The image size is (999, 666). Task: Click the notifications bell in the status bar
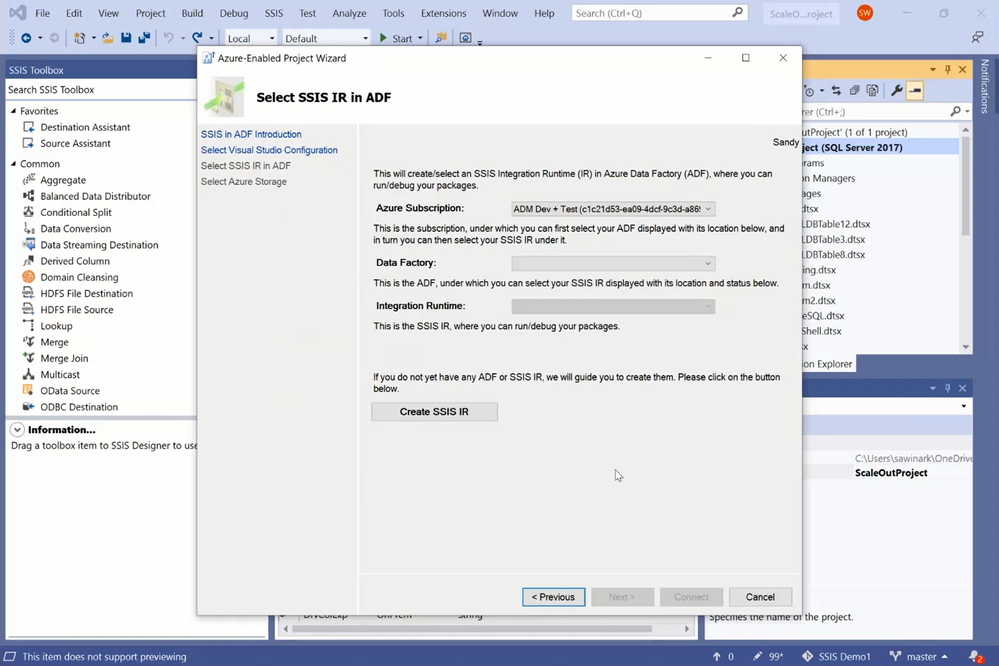[975, 656]
